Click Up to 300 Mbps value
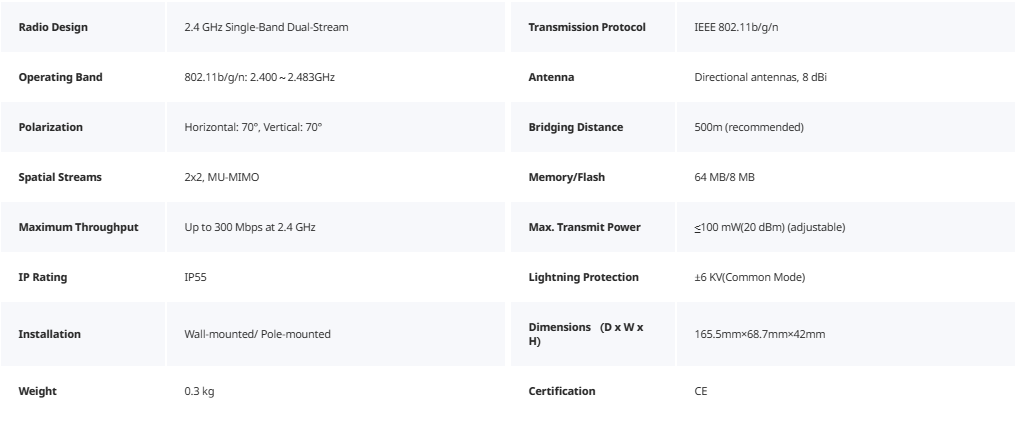The width and height of the screenshot is (1017, 424). click(250, 227)
